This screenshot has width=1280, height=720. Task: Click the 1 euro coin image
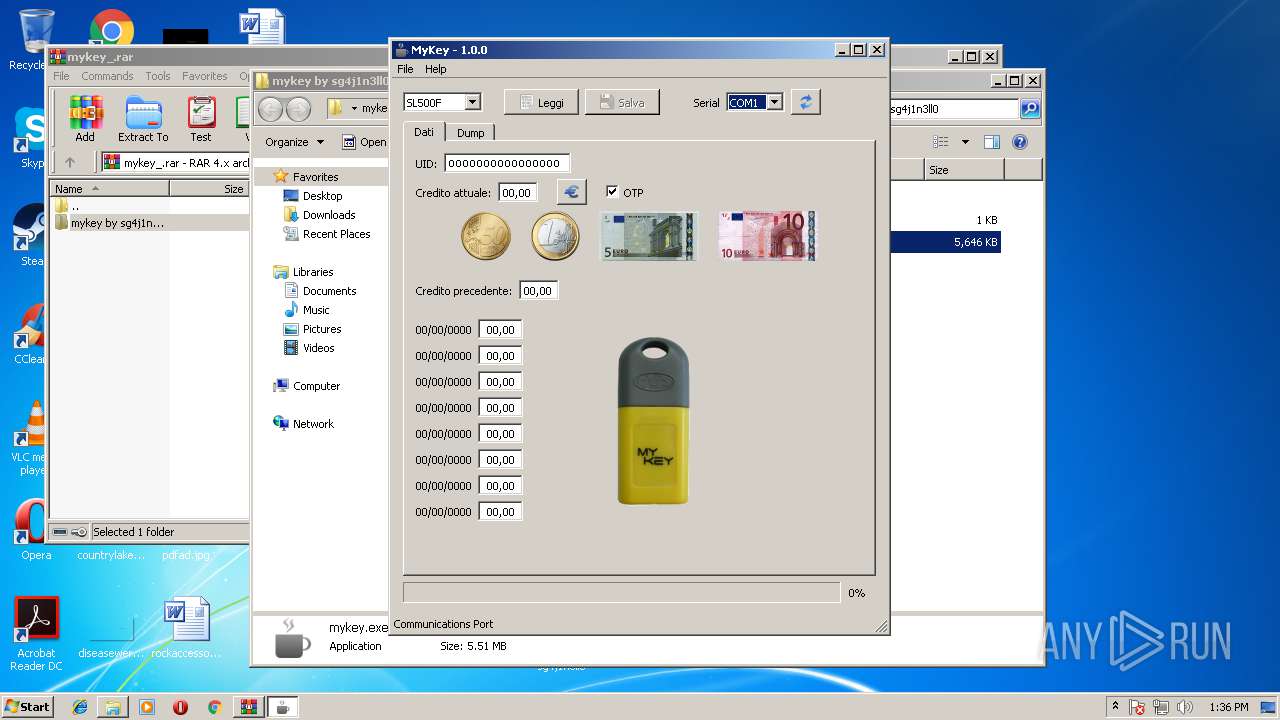(x=555, y=237)
